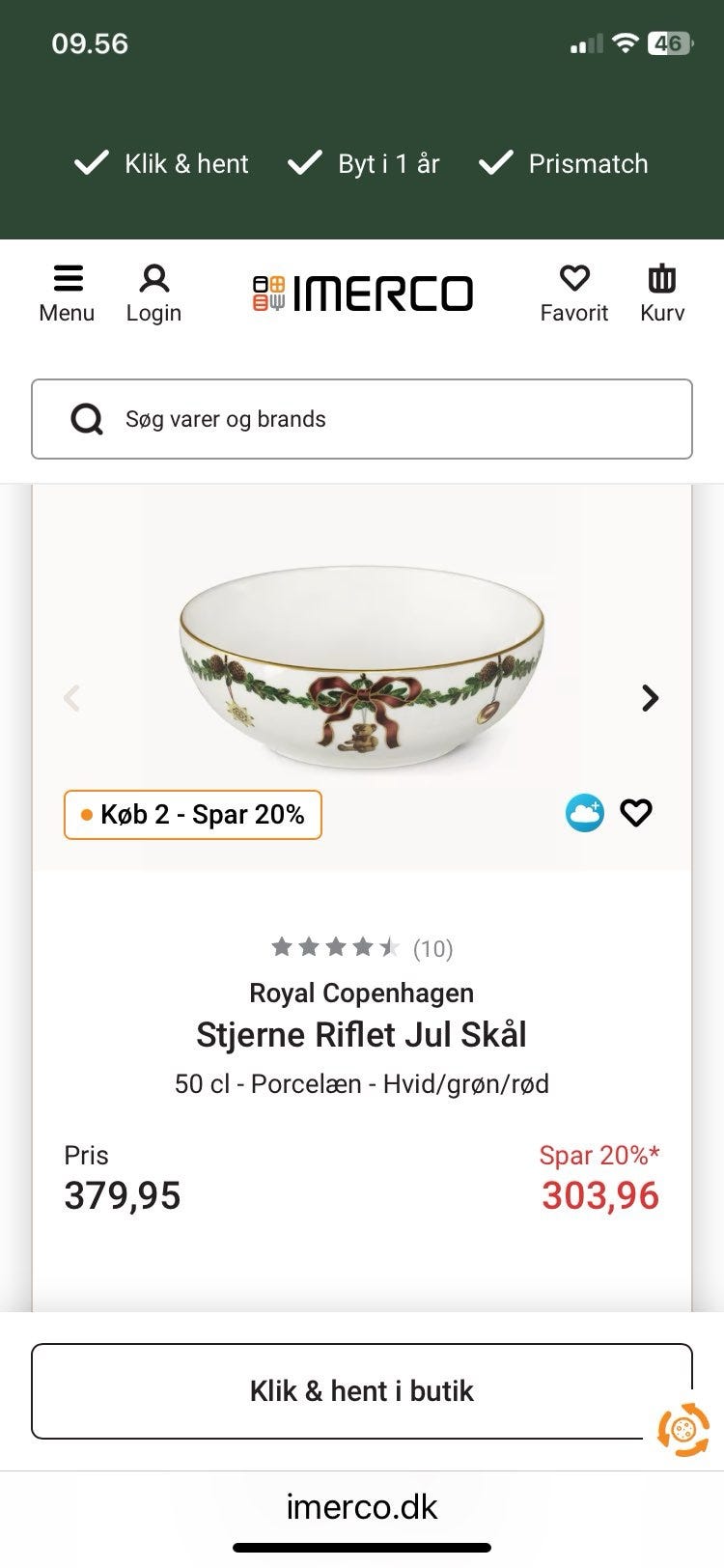The width and height of the screenshot is (724, 1568).
Task: Show previous product image arrow
Action: click(71, 698)
